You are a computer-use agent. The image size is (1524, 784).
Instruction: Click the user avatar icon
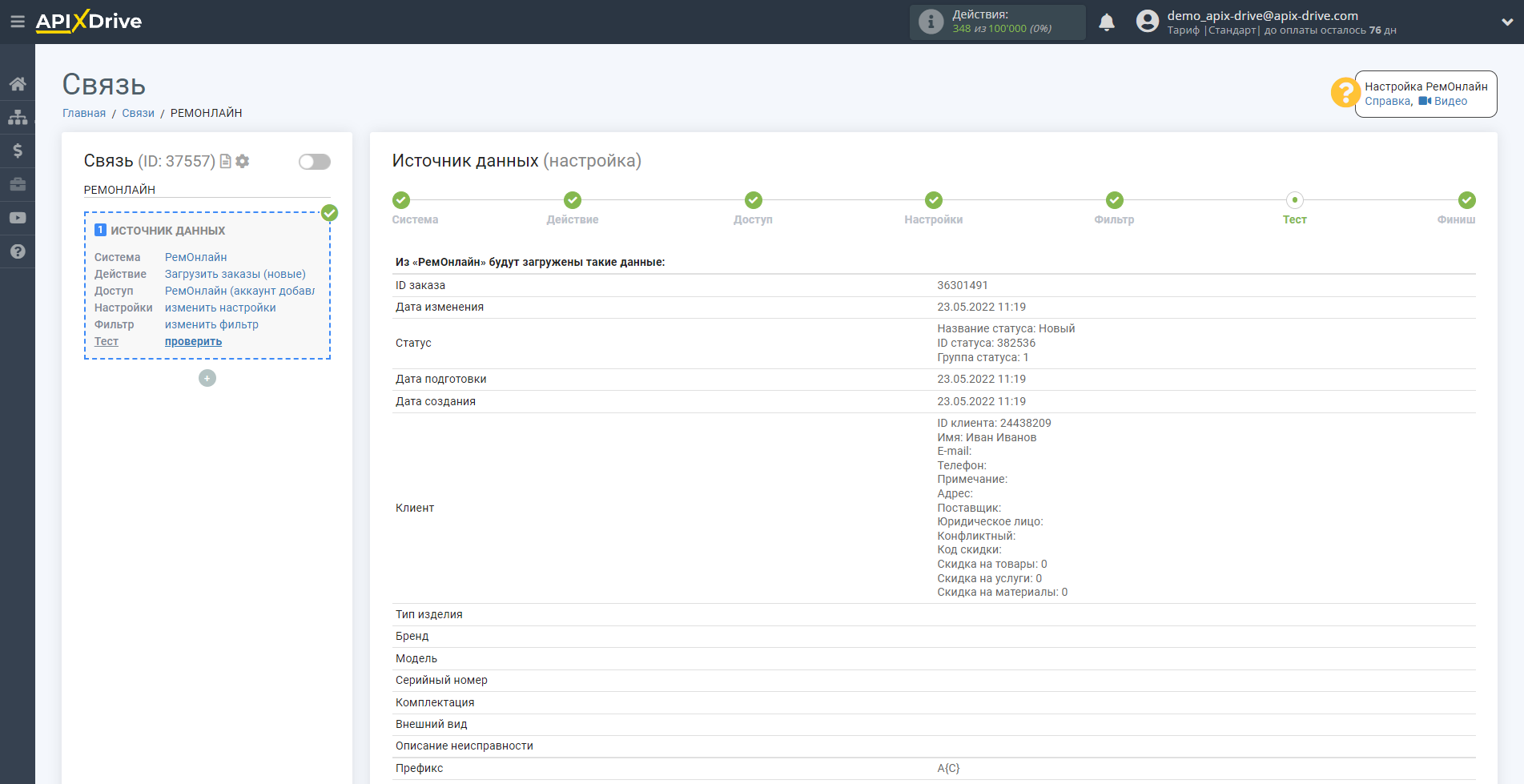pos(1147,22)
